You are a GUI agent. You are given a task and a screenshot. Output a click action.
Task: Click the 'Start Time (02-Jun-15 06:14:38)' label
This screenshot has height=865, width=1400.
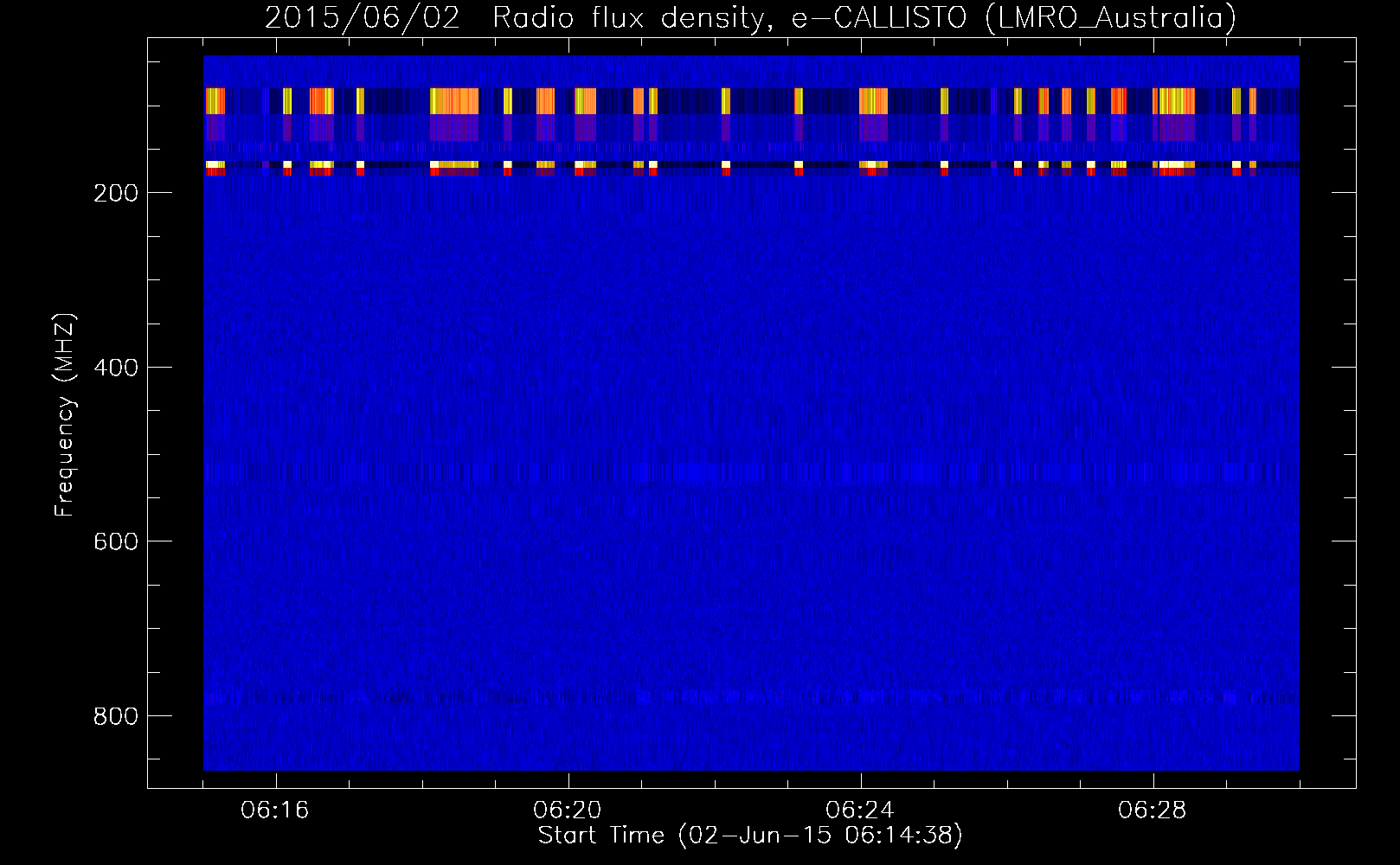pyautogui.click(x=750, y=836)
